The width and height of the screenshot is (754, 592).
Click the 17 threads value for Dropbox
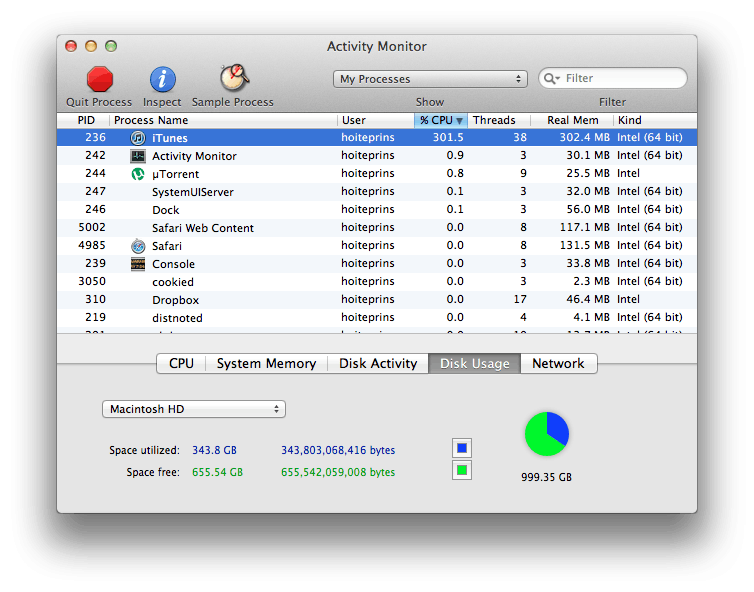(520, 299)
